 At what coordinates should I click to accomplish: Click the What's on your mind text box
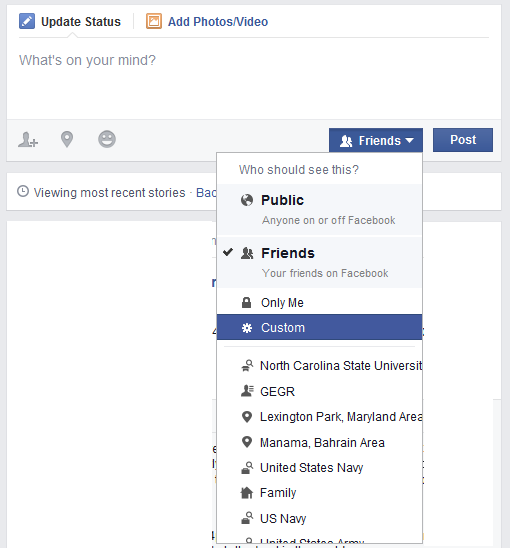click(x=254, y=79)
